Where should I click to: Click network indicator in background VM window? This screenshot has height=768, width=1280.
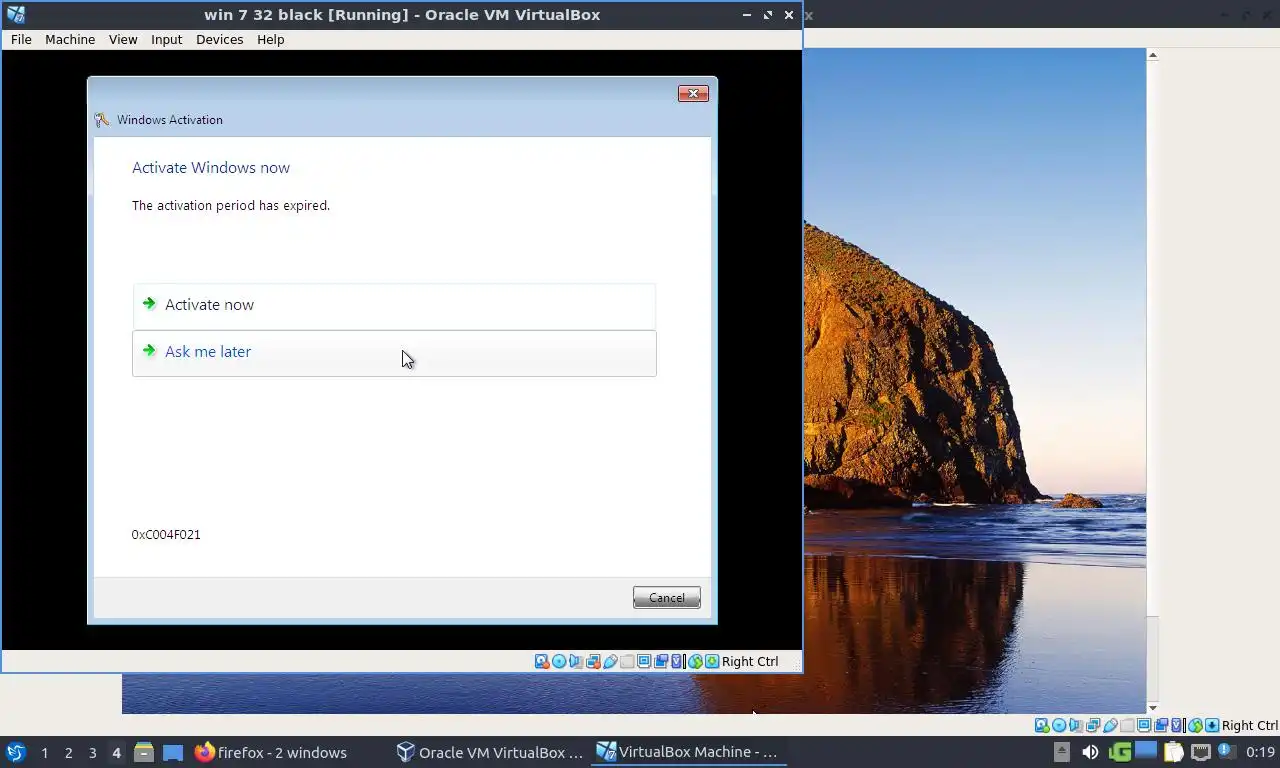point(1093,725)
